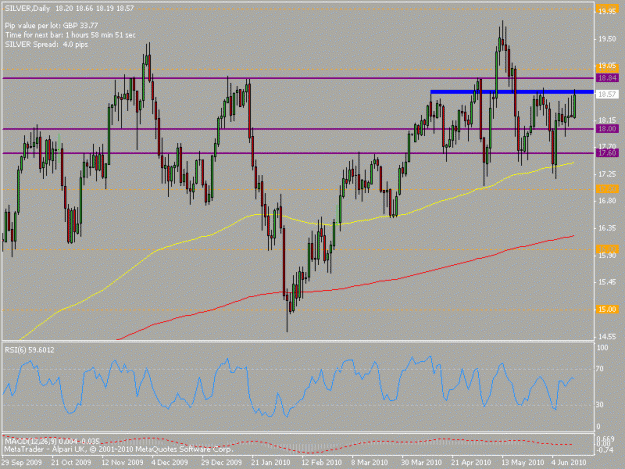The width and height of the screenshot is (625, 469).
Task: Click the 18.15 price axis value
Action: (607, 120)
